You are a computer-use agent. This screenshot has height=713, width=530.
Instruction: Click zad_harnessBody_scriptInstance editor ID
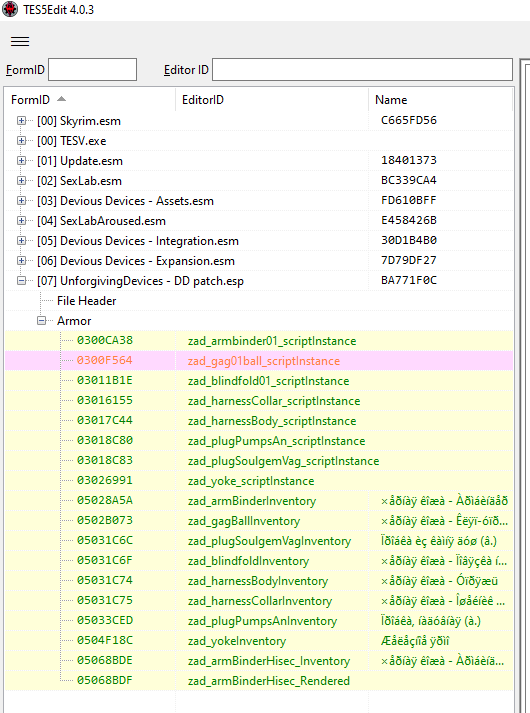[x=272, y=422]
